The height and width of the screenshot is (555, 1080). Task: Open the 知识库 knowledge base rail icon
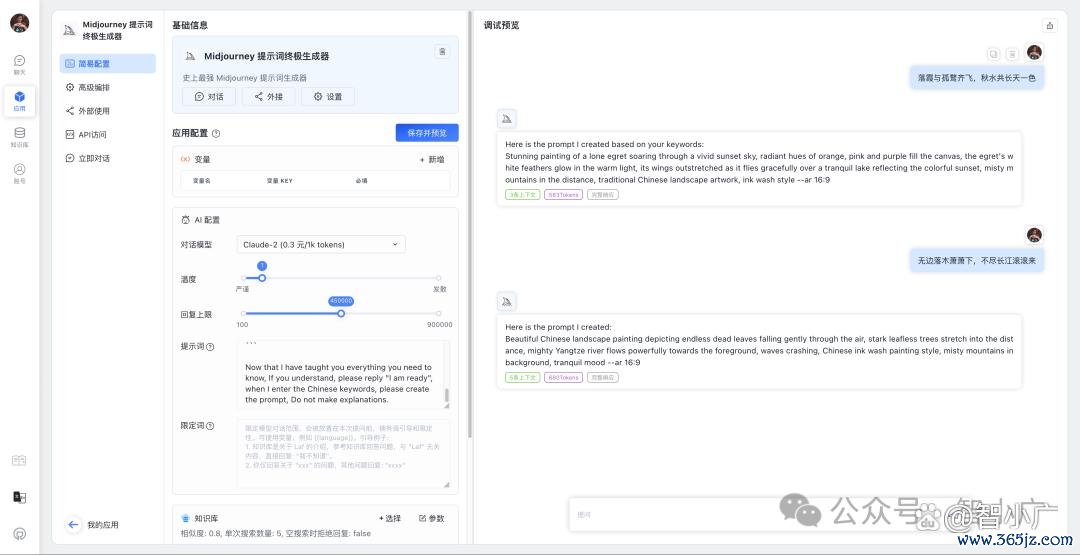tap(19, 137)
